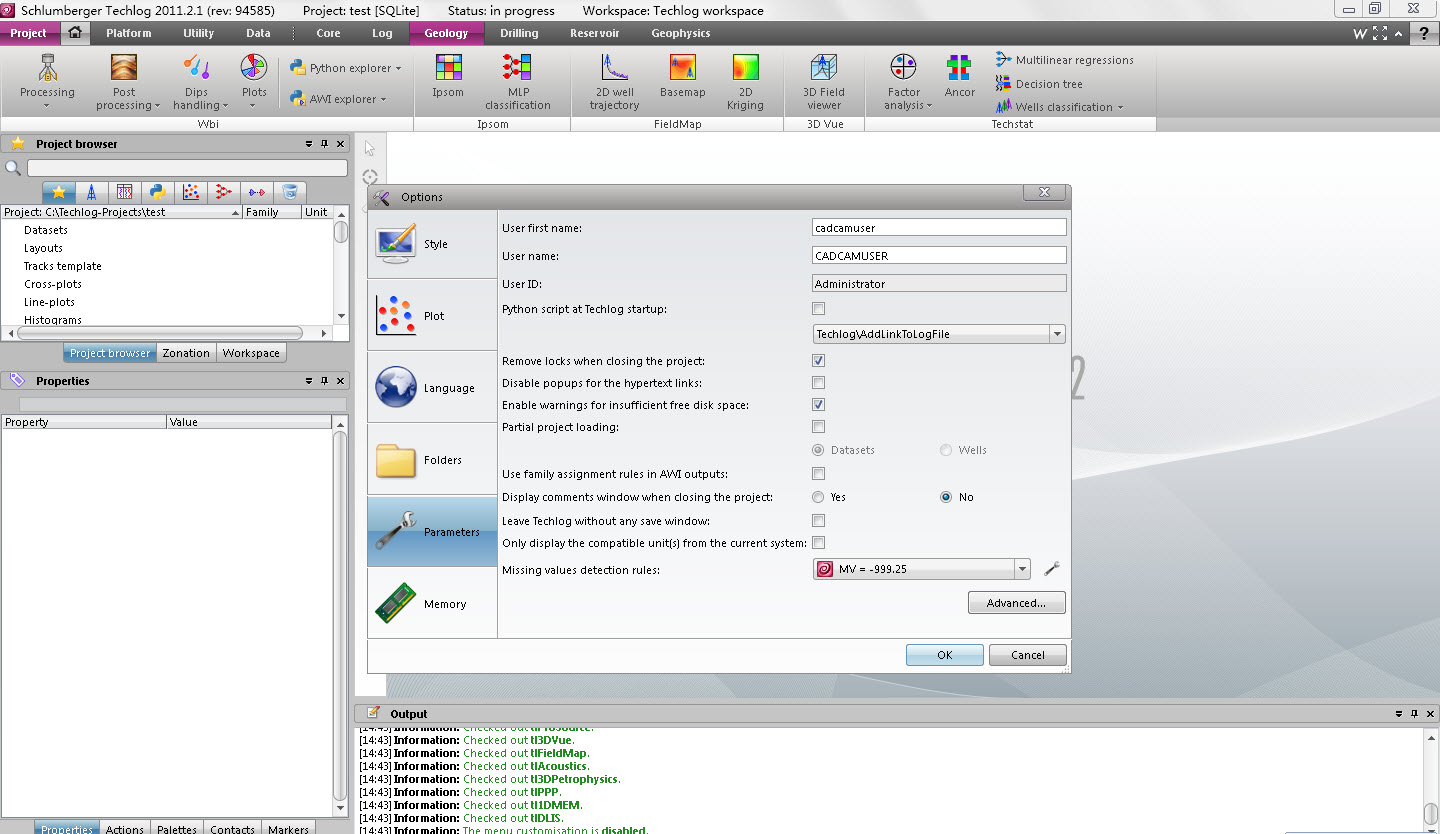
Task: Enable Partial project loading checkbox
Action: click(819, 427)
